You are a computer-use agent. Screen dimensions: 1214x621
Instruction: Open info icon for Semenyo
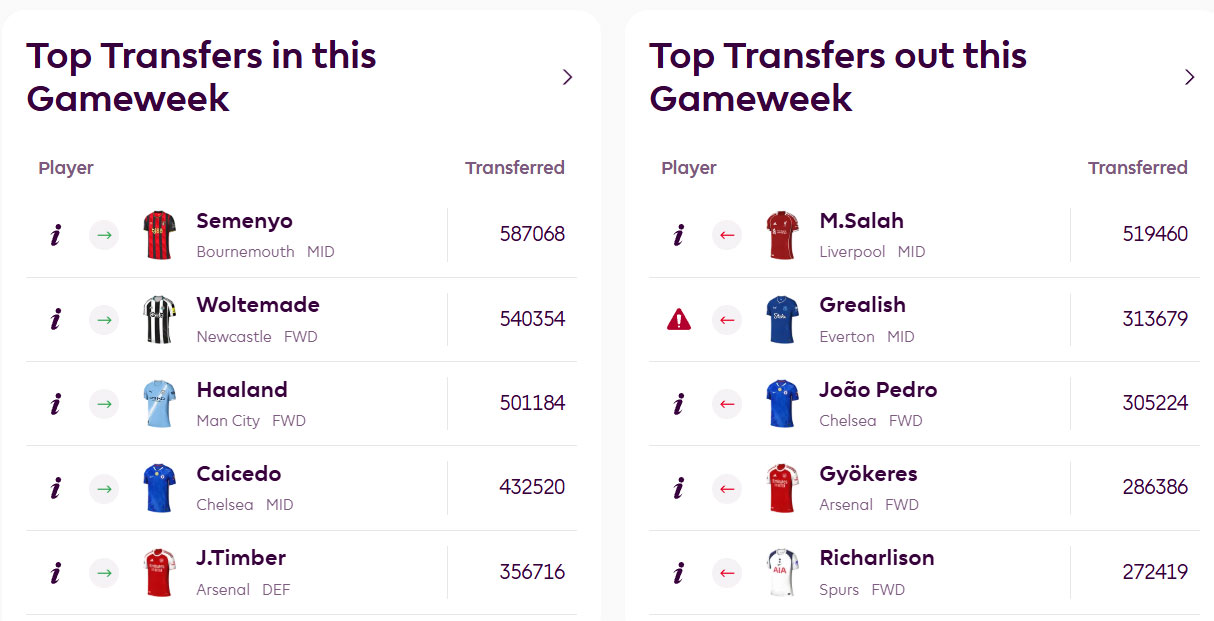coord(55,236)
